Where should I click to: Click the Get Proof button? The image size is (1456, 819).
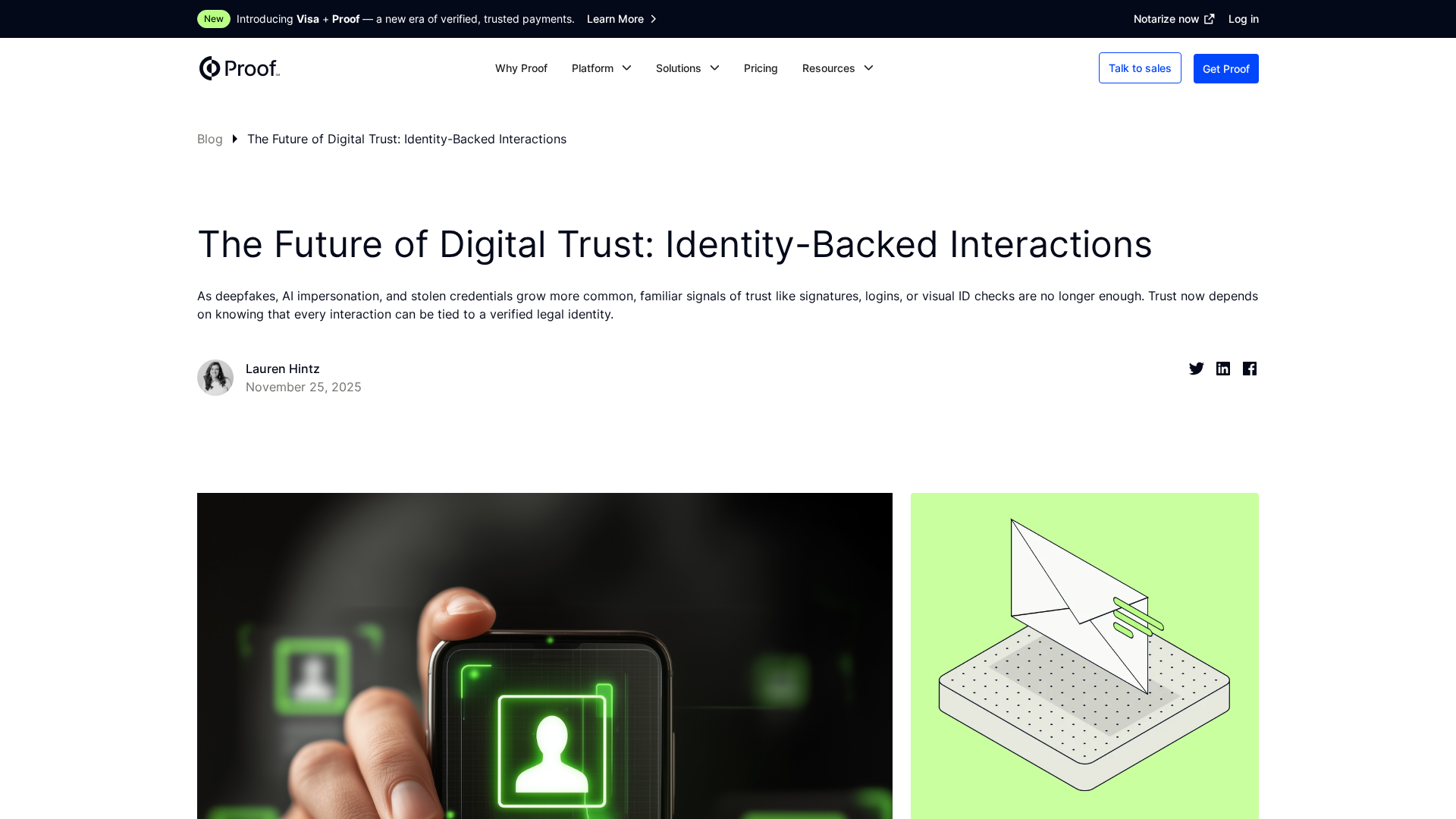1225,68
